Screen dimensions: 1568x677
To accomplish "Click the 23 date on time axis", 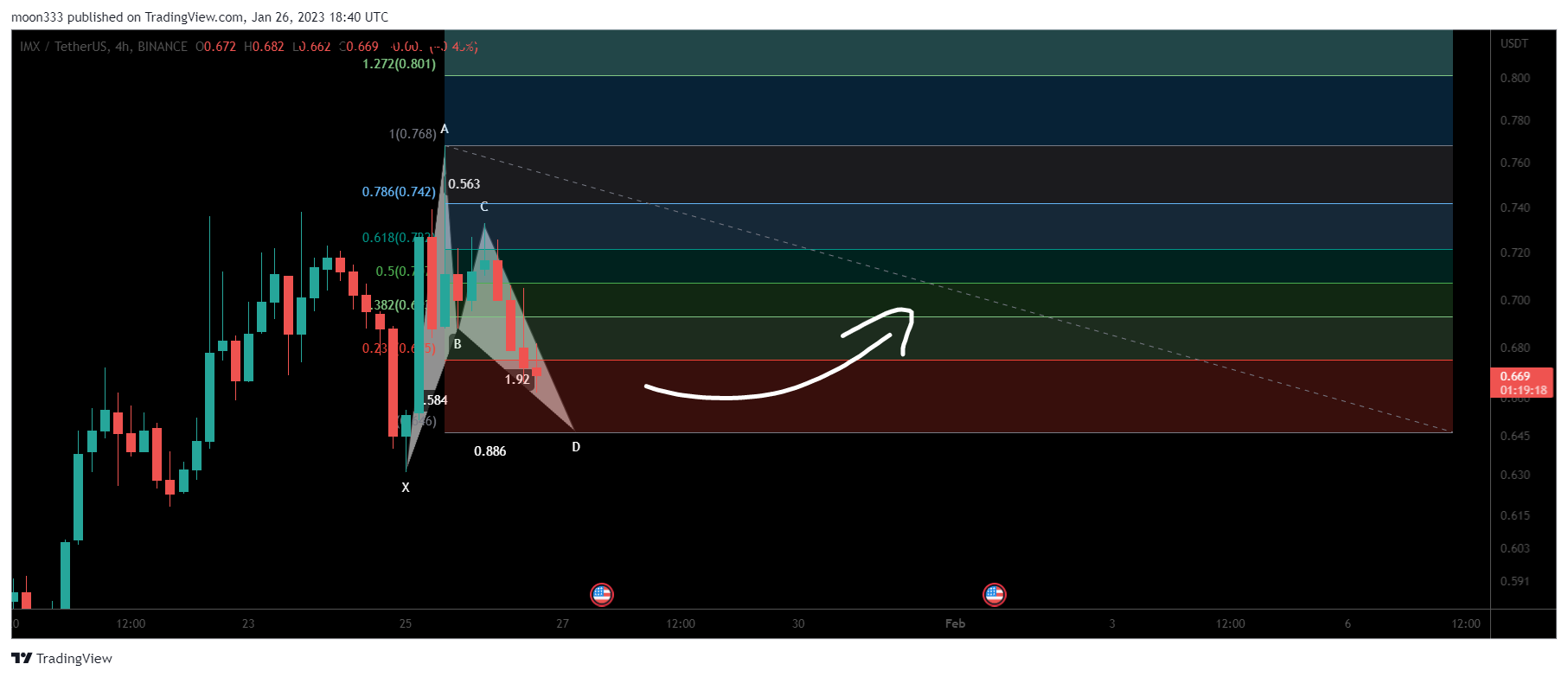I will click(x=248, y=623).
